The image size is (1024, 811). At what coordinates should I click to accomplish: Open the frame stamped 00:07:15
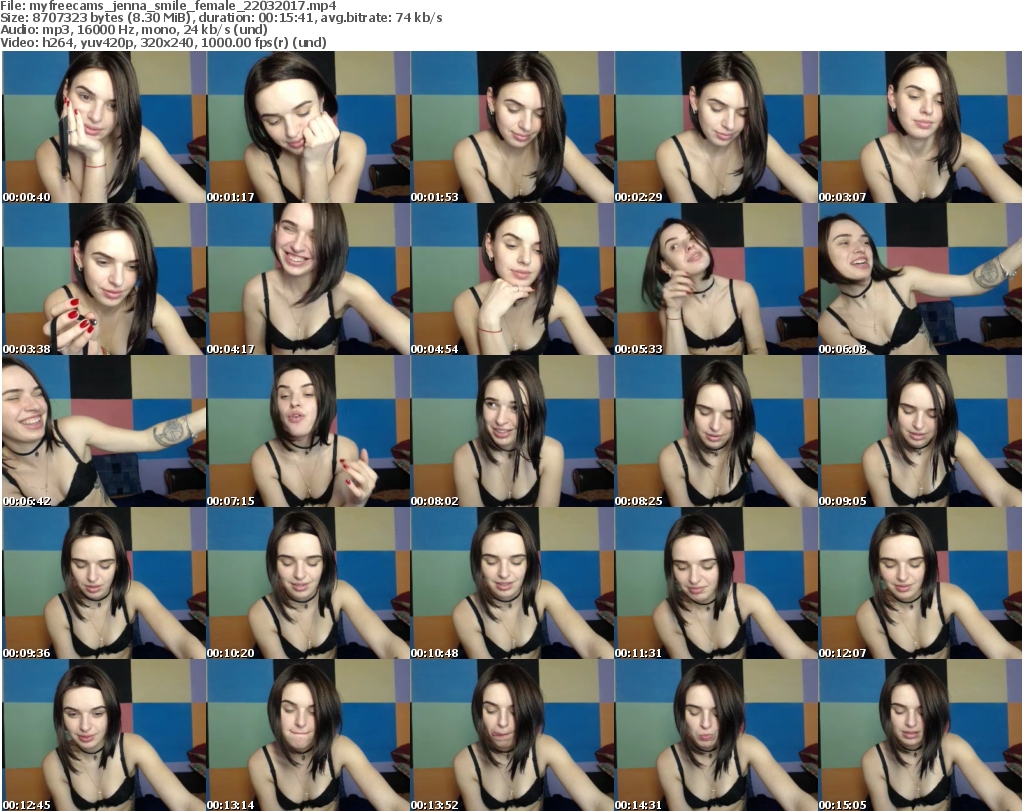308,432
